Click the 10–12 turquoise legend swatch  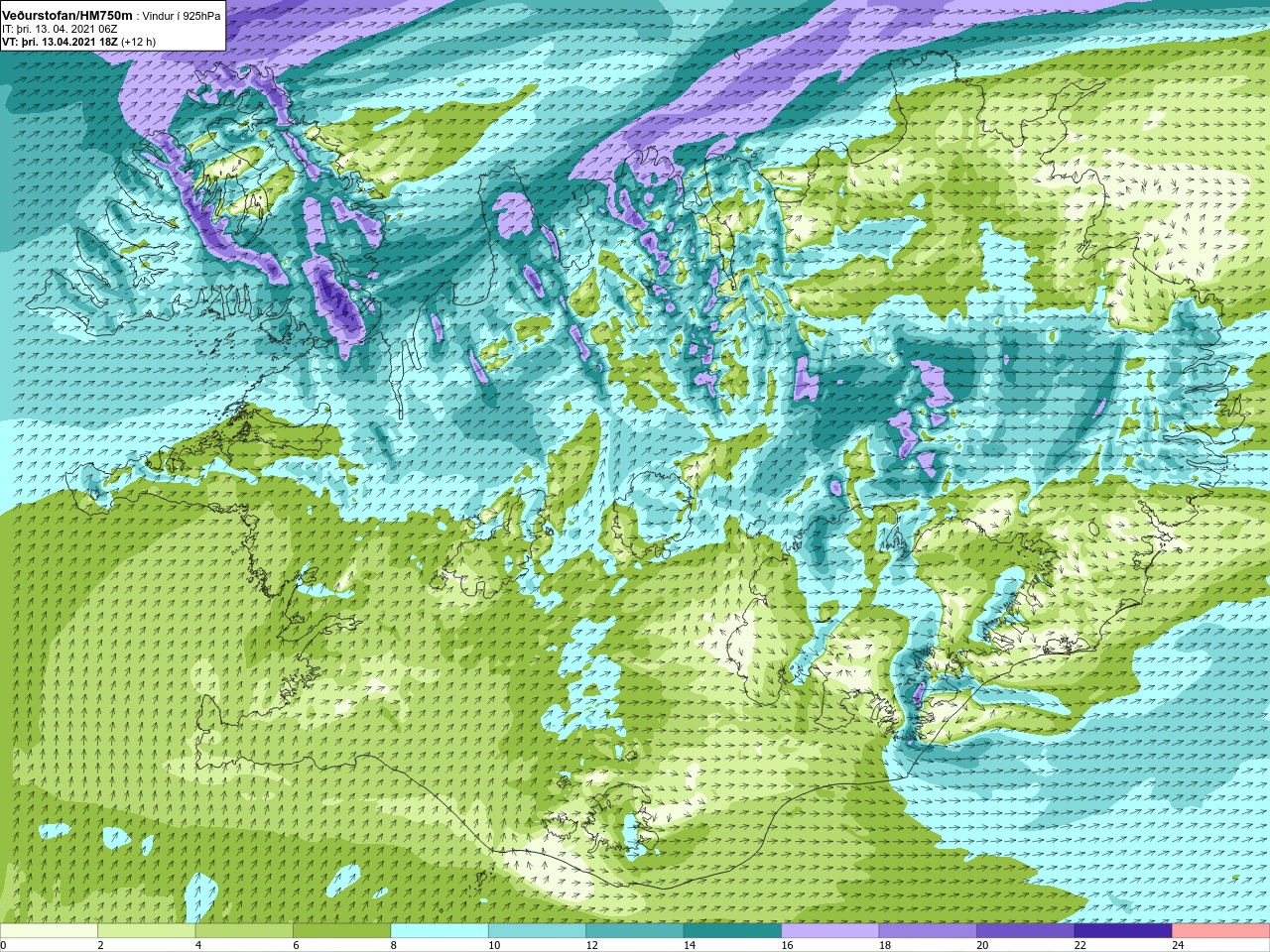pyautogui.click(x=537, y=931)
